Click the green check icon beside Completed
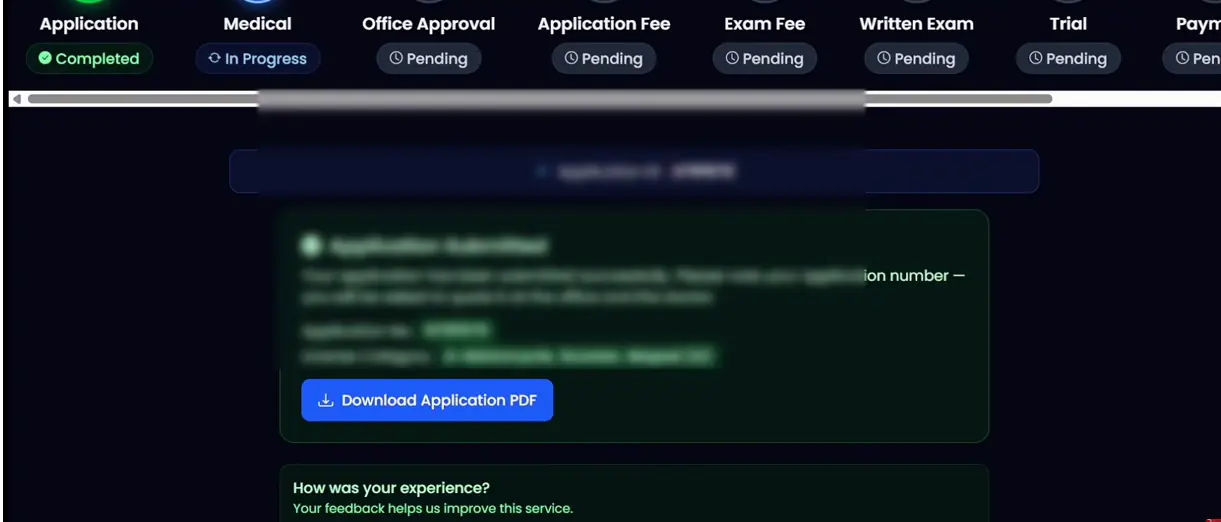The width and height of the screenshot is (1221, 522). coord(45,59)
